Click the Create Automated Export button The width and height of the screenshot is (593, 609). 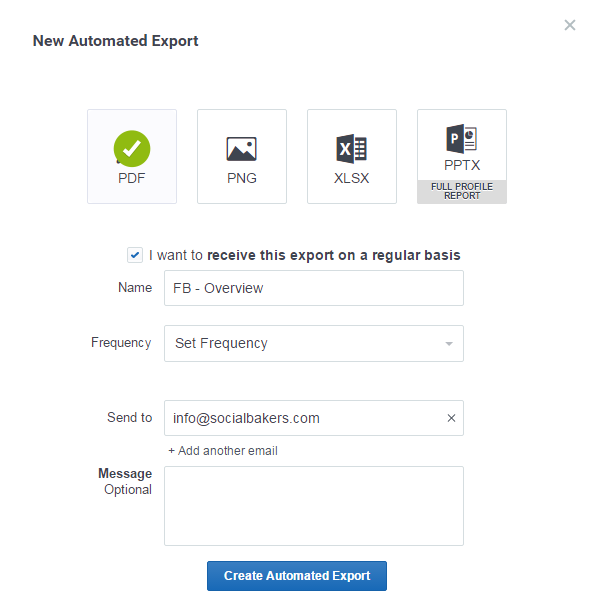[x=297, y=576]
